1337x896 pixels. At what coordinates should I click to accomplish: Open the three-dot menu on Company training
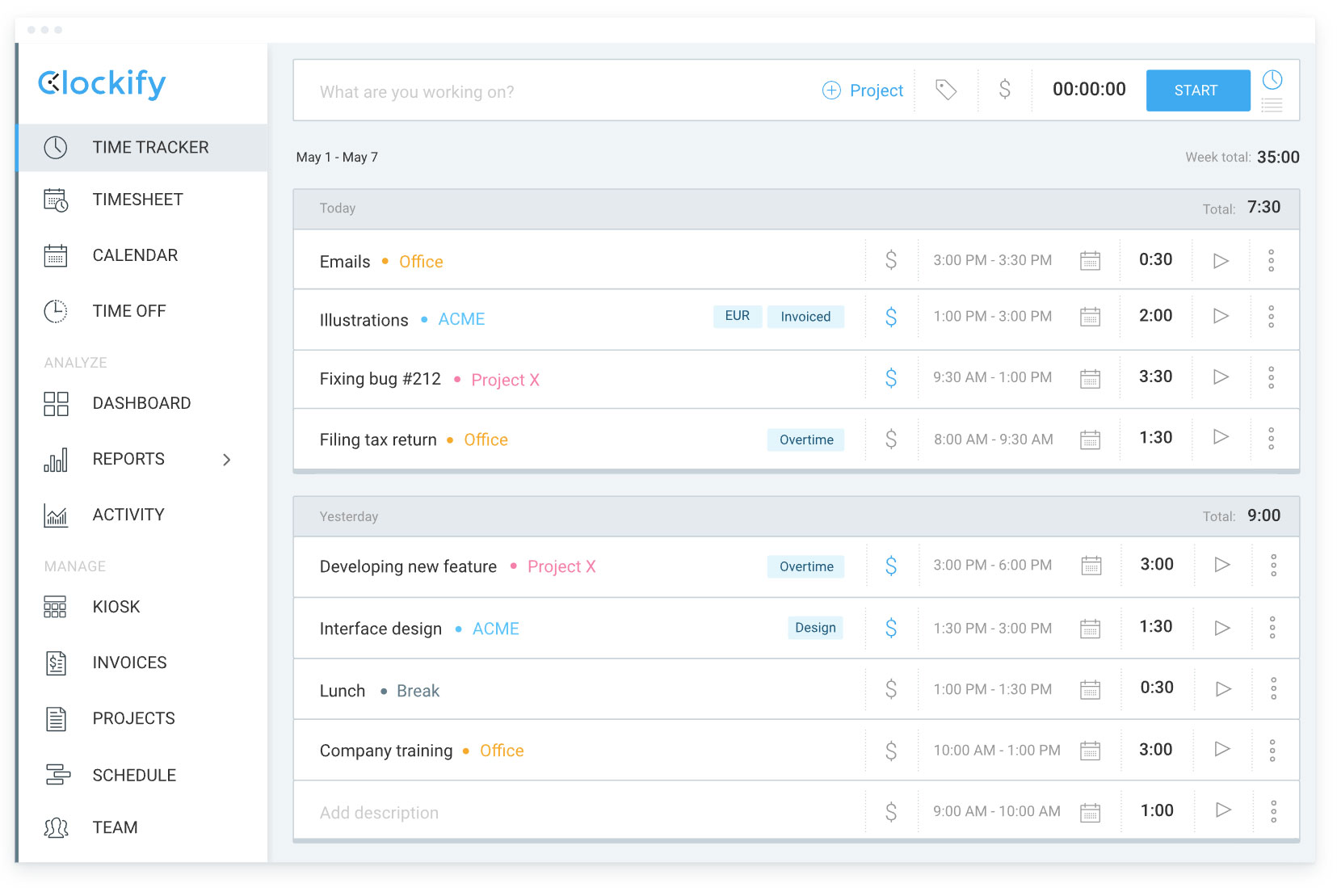pyautogui.click(x=1273, y=750)
